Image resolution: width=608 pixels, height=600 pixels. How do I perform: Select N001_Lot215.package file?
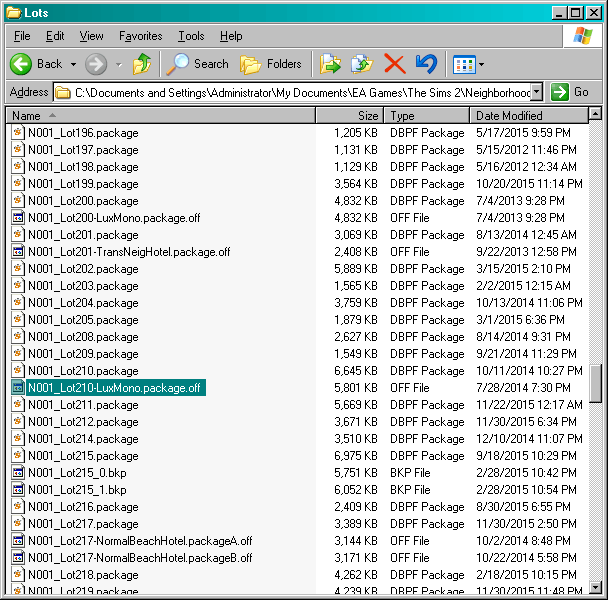click(83, 456)
